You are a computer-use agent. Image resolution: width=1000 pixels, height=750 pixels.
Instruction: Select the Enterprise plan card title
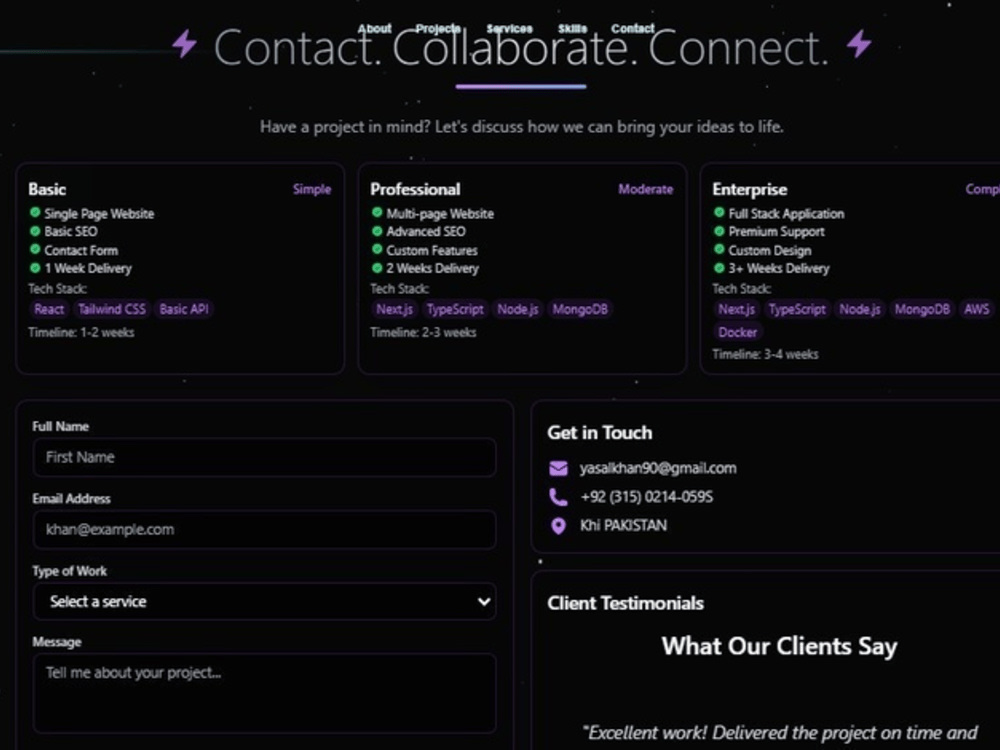pos(749,189)
